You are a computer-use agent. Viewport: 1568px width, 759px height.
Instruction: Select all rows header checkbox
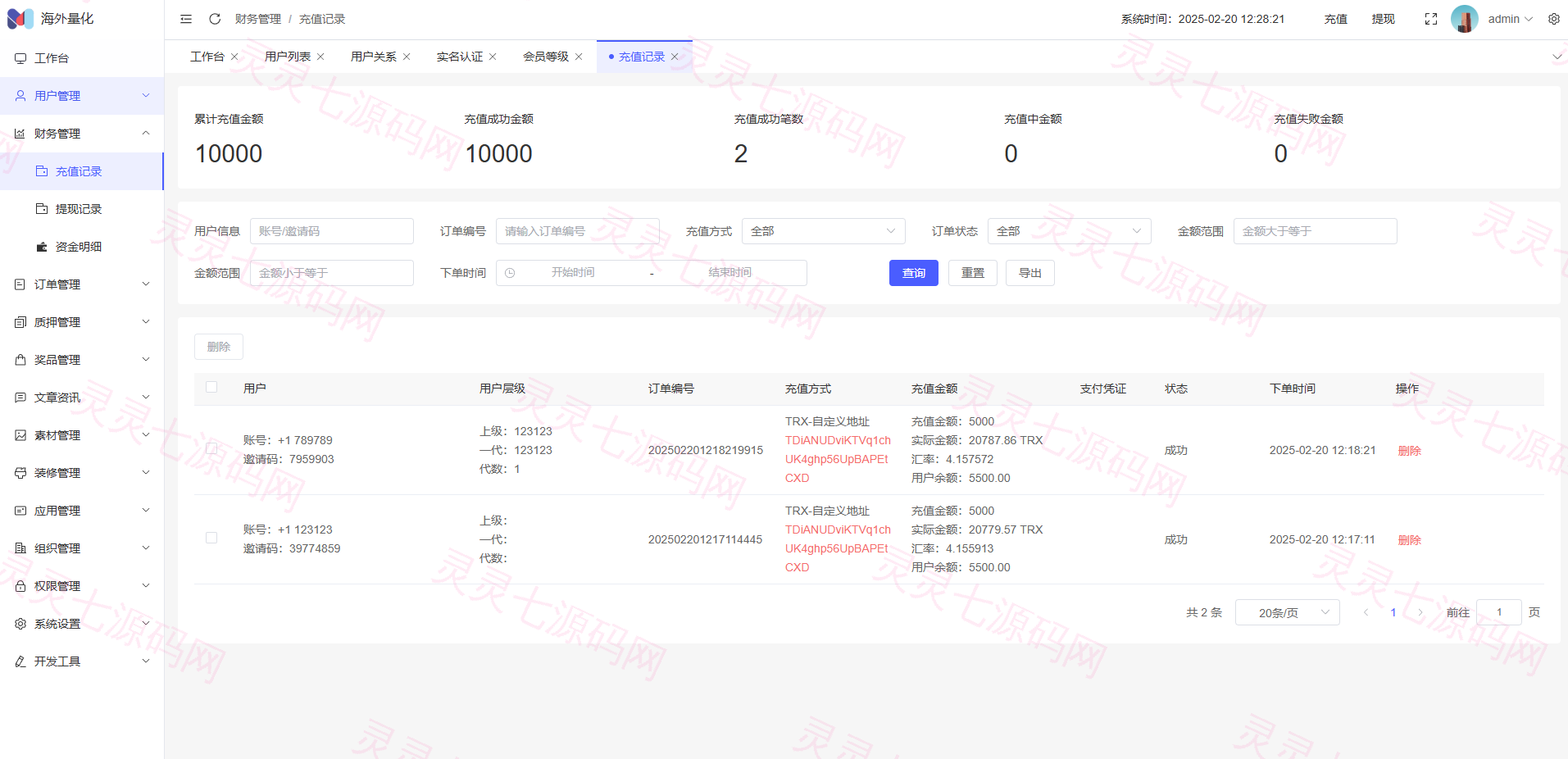coord(211,388)
